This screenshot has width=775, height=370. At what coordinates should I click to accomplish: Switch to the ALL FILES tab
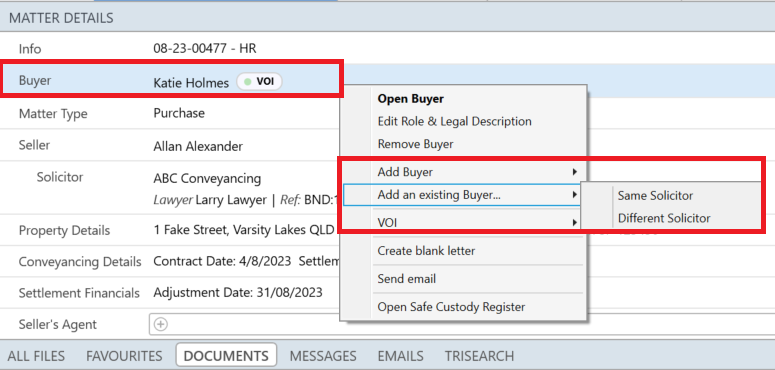[x=36, y=356]
